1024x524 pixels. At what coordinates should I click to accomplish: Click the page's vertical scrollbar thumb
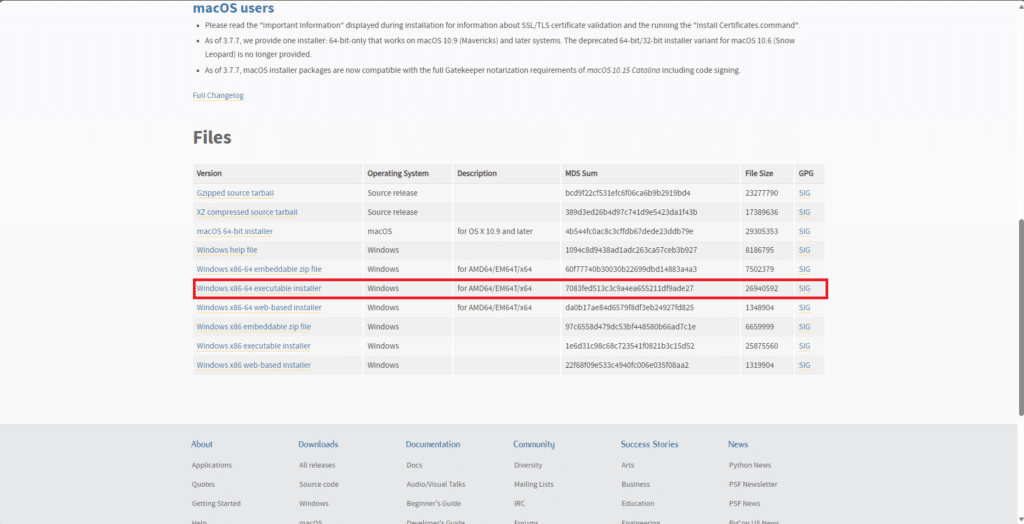pos(1021,317)
